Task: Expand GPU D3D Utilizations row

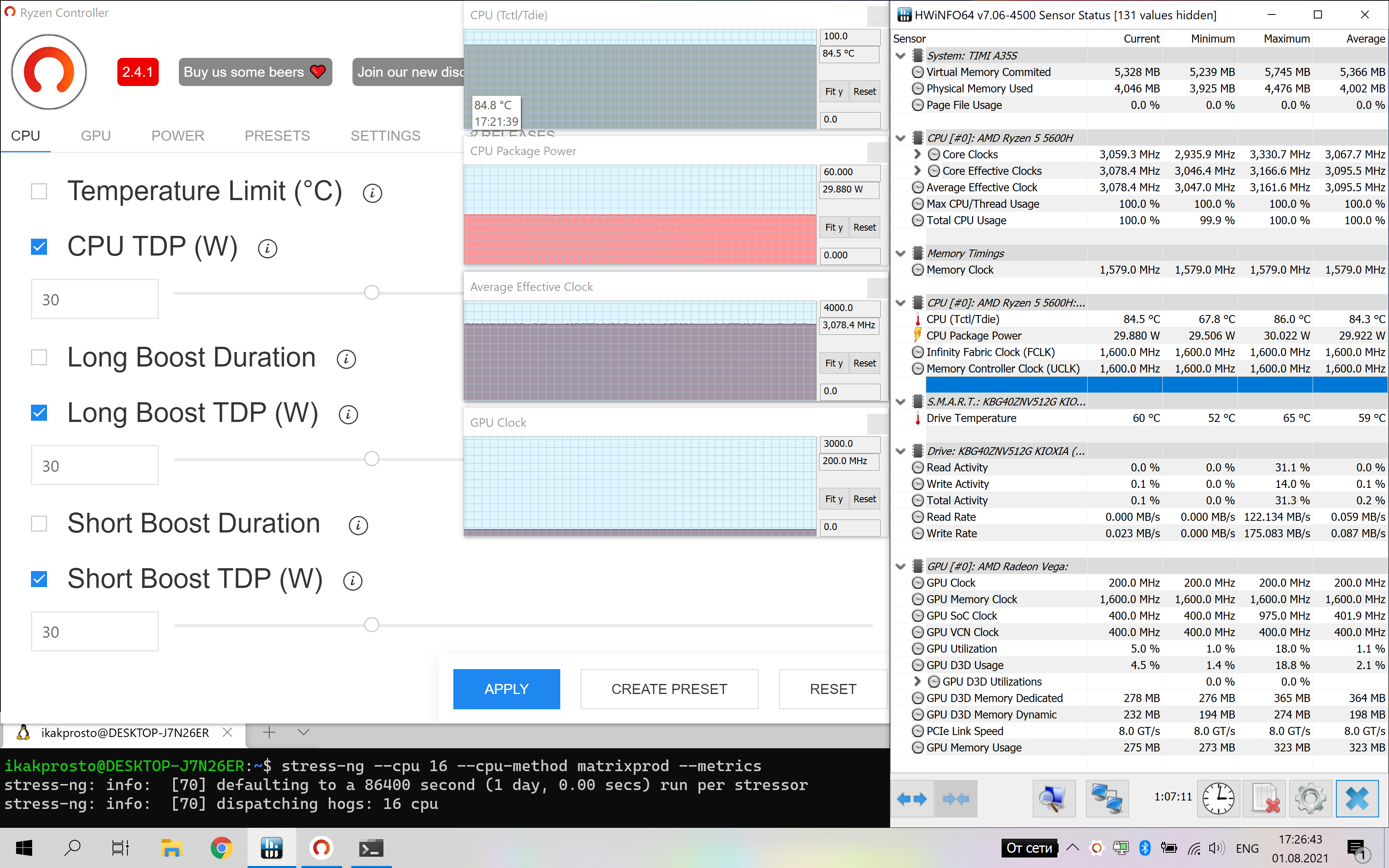Action: [917, 682]
